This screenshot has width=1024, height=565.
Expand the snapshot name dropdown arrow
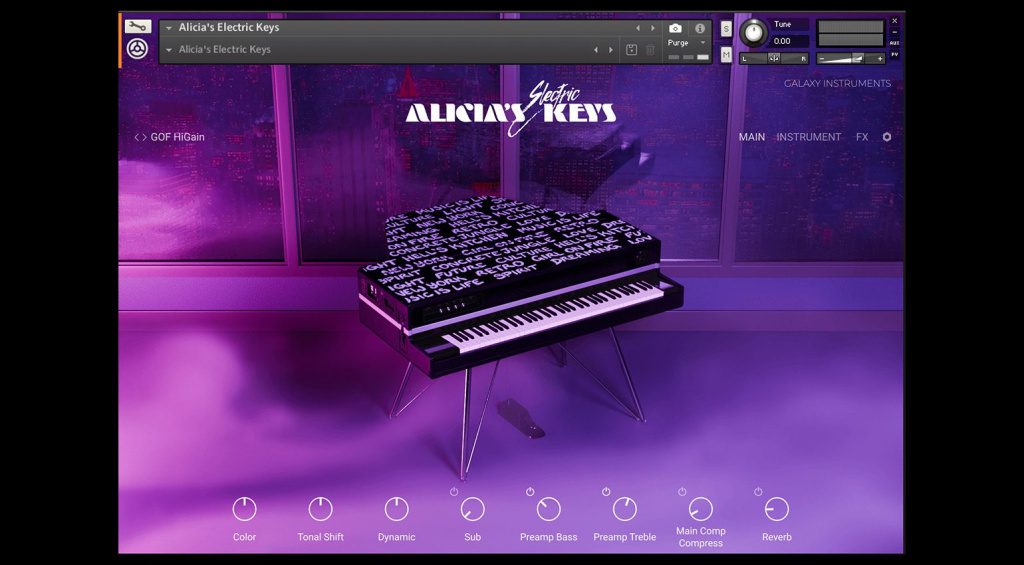(168, 50)
